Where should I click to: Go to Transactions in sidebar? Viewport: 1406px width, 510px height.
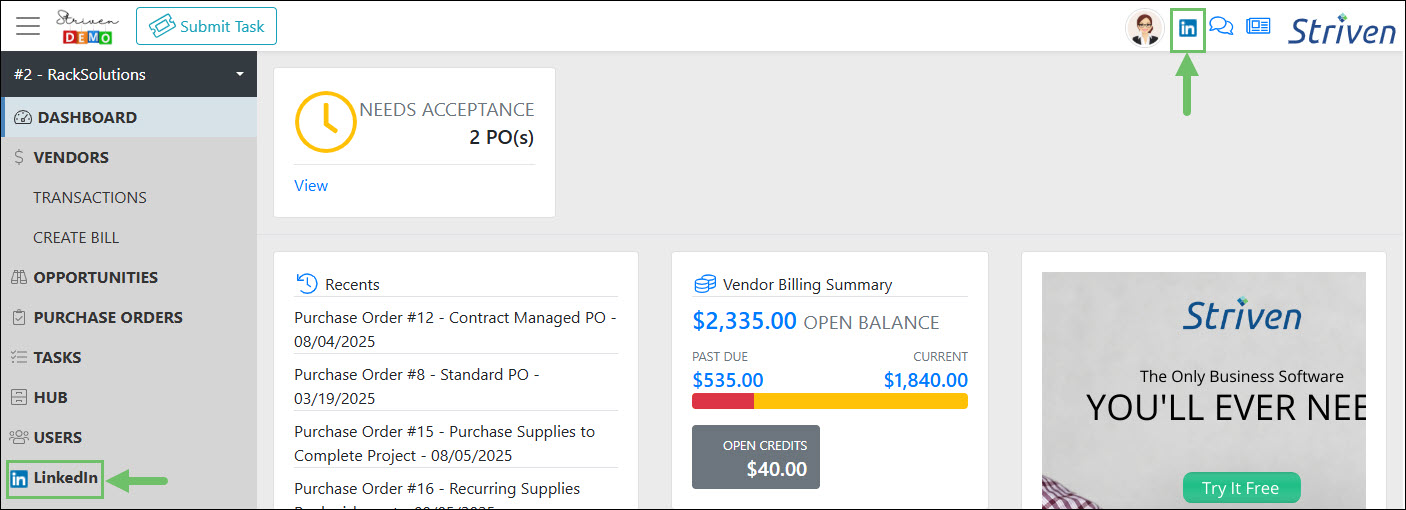[90, 197]
